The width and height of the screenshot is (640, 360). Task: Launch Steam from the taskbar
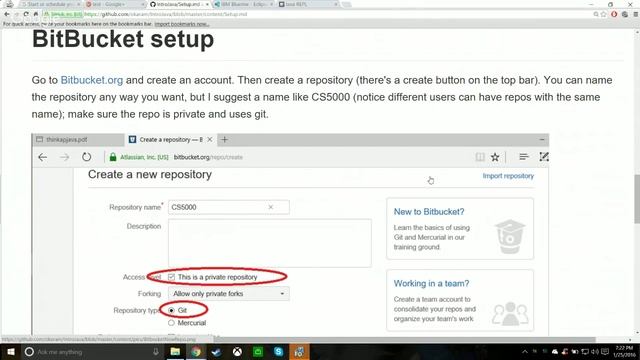pyautogui.click(x=216, y=351)
